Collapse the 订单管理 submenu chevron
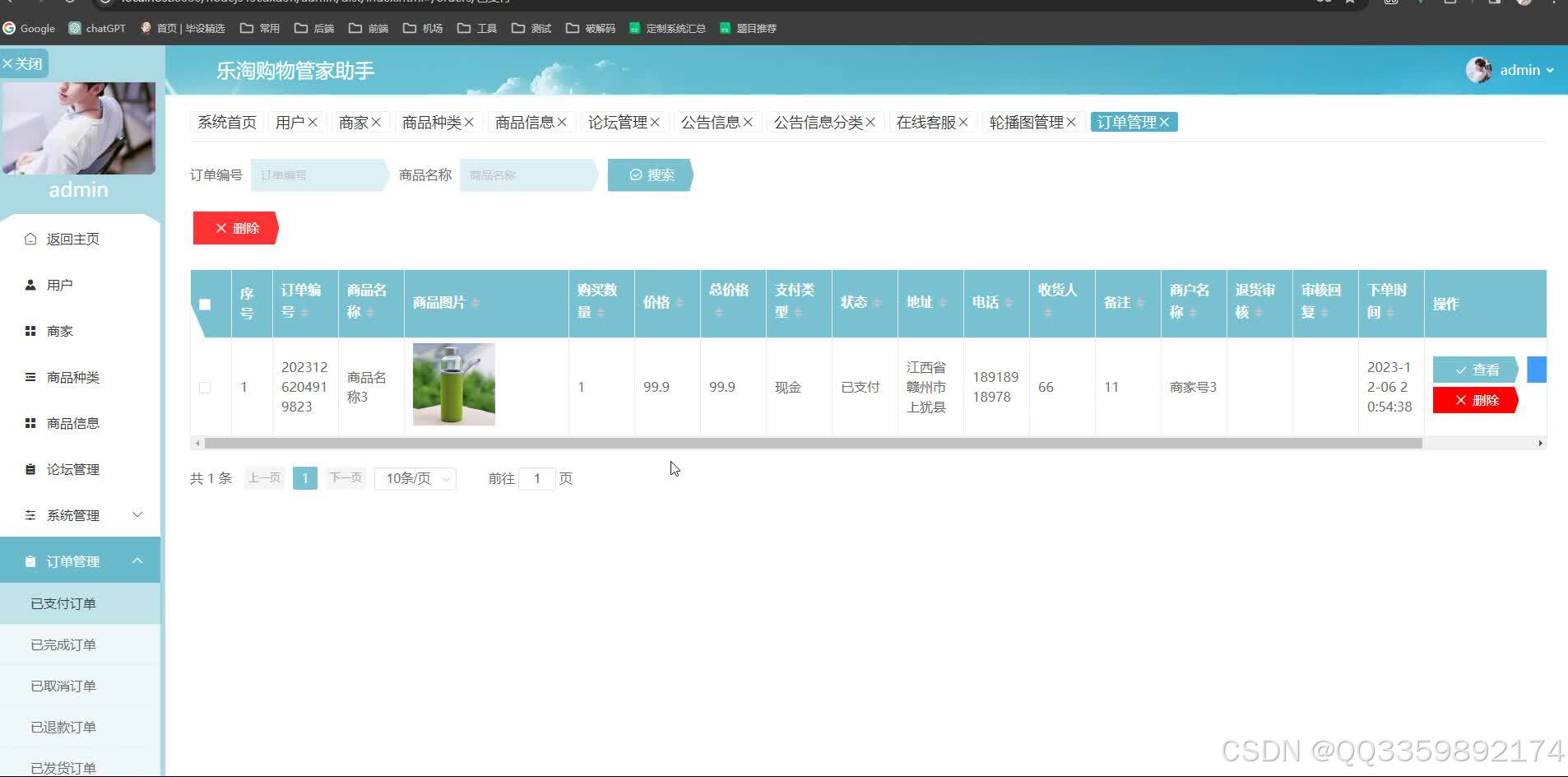The image size is (1568, 777). 137,561
